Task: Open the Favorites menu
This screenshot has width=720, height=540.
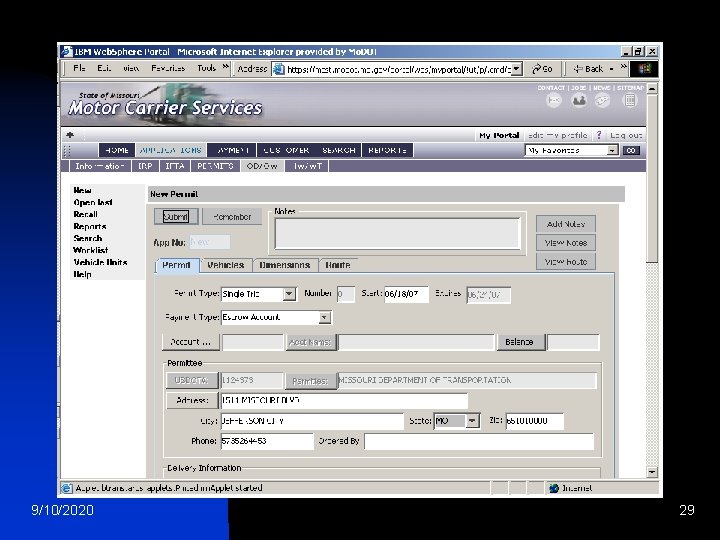Action: (x=168, y=68)
